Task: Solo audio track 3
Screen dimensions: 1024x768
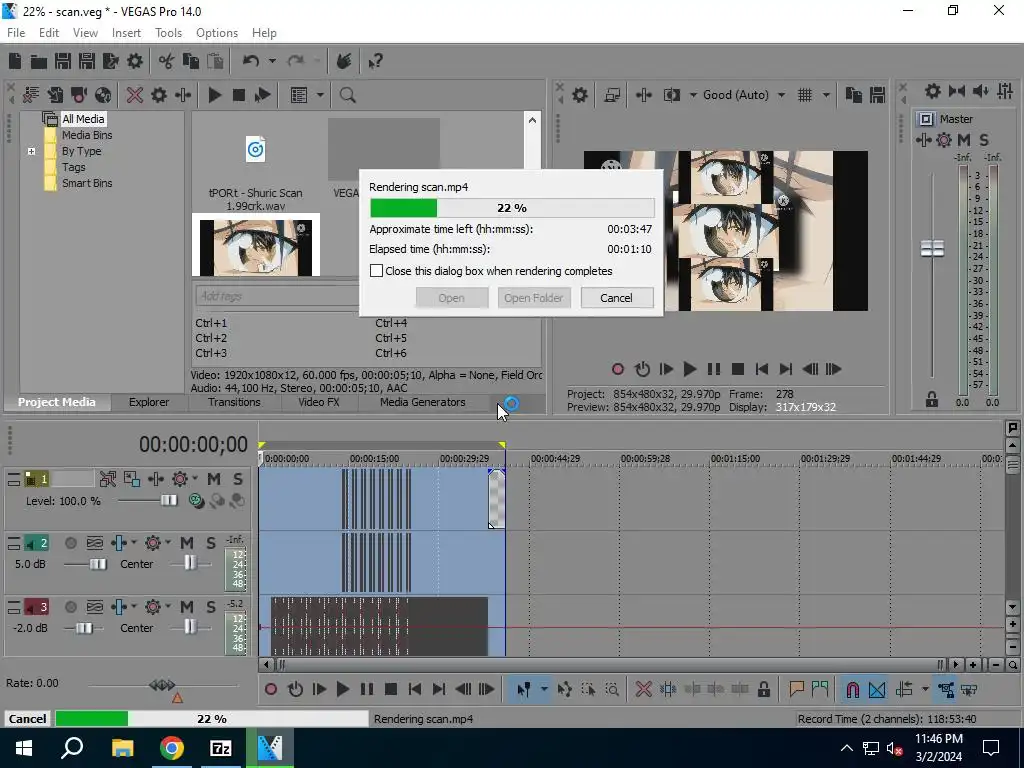Action: coord(211,607)
